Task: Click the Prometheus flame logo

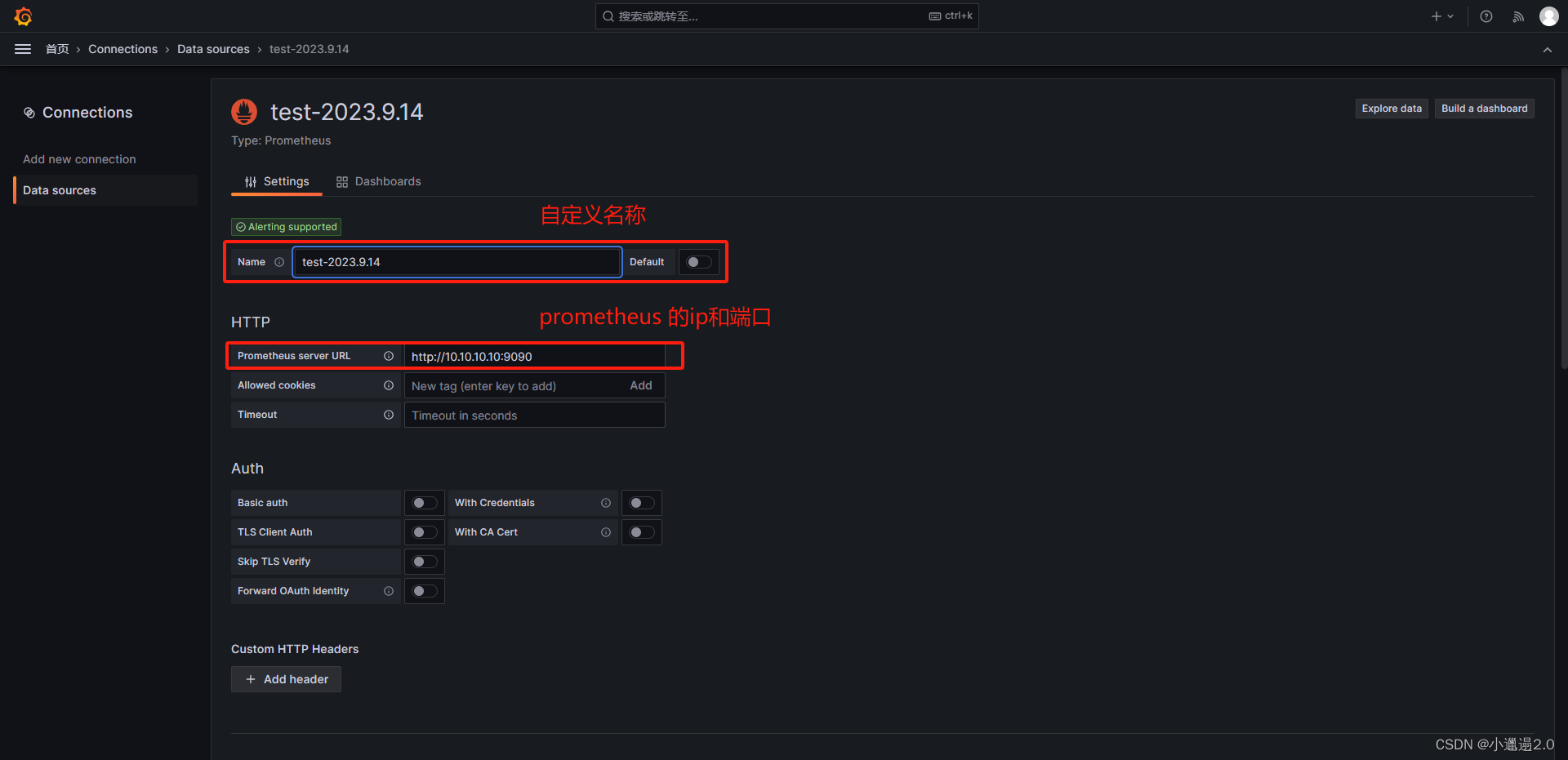Action: coord(244,112)
